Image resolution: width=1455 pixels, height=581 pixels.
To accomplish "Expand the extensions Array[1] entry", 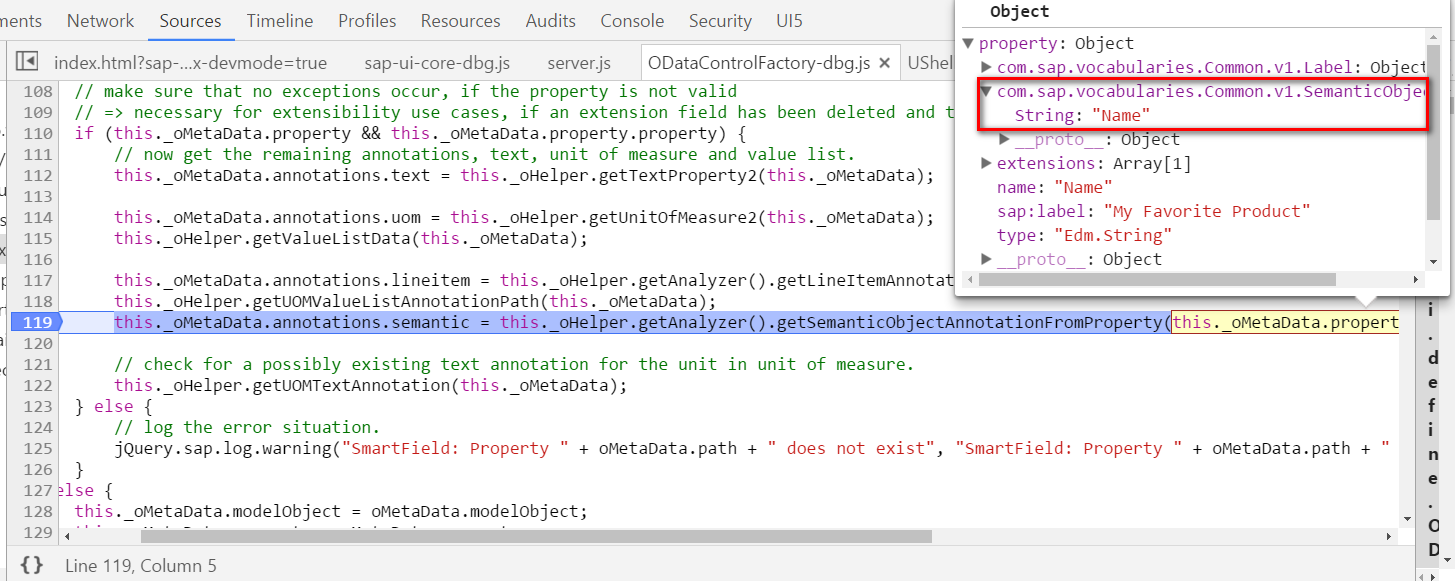I will [x=987, y=163].
